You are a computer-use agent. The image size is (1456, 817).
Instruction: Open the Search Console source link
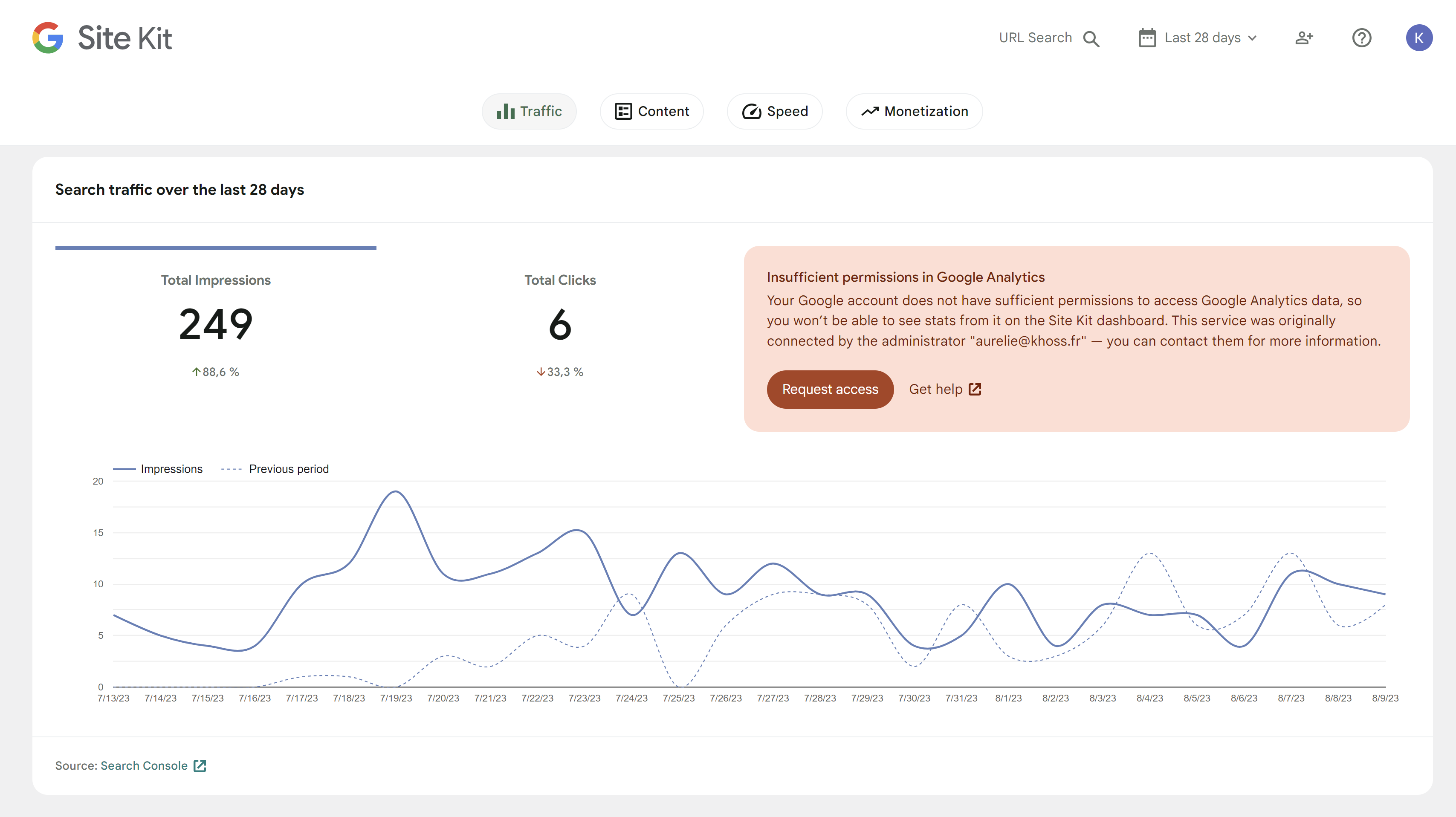(144, 765)
